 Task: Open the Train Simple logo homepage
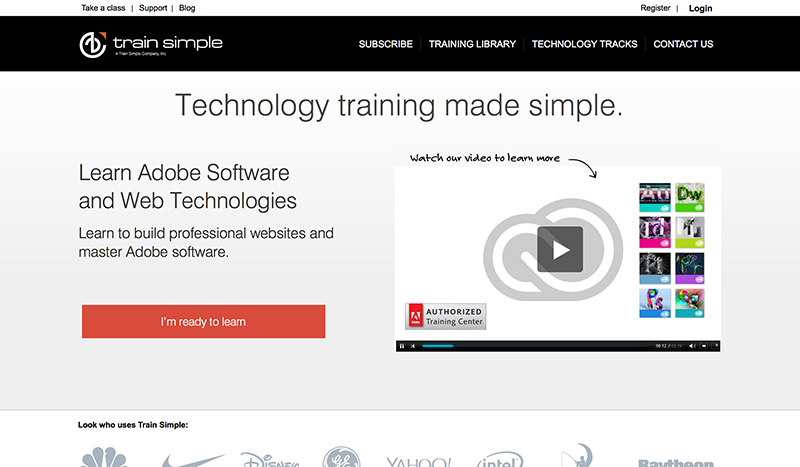[151, 44]
